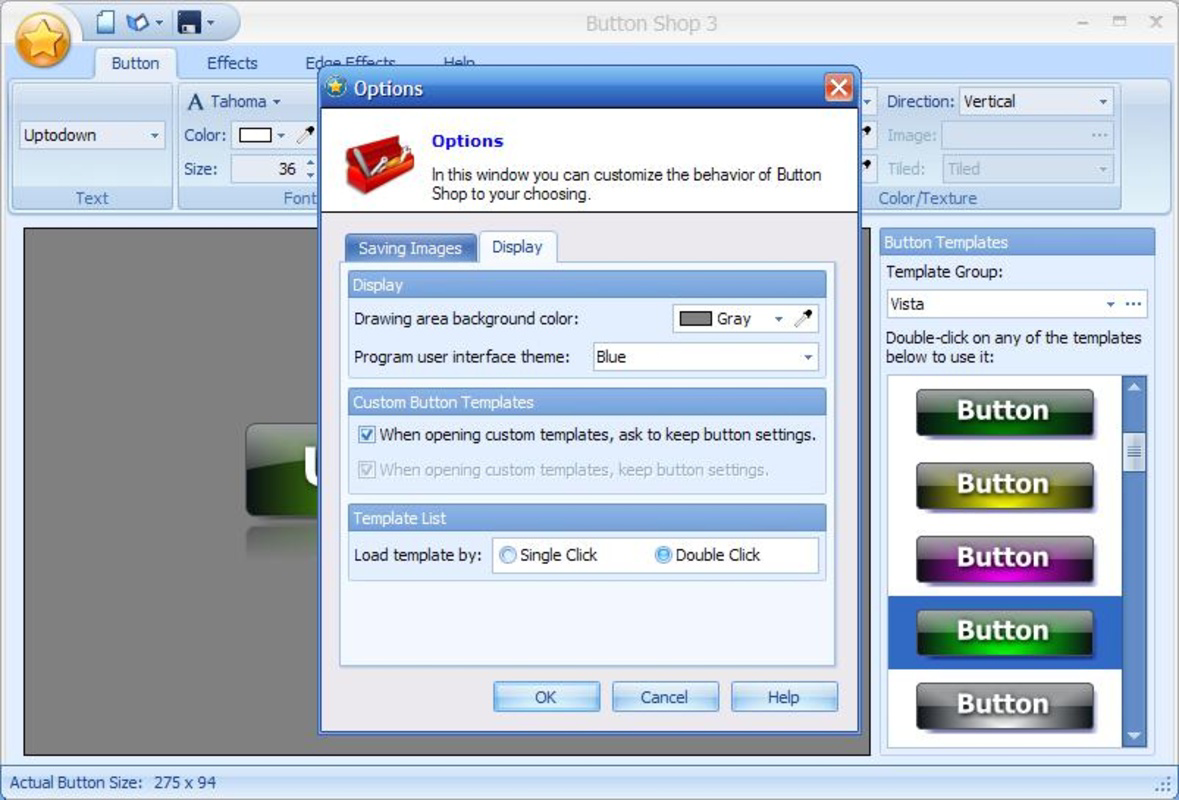This screenshot has height=800, width=1179.
Task: Click the template list scroll up arrow
Action: (1134, 388)
